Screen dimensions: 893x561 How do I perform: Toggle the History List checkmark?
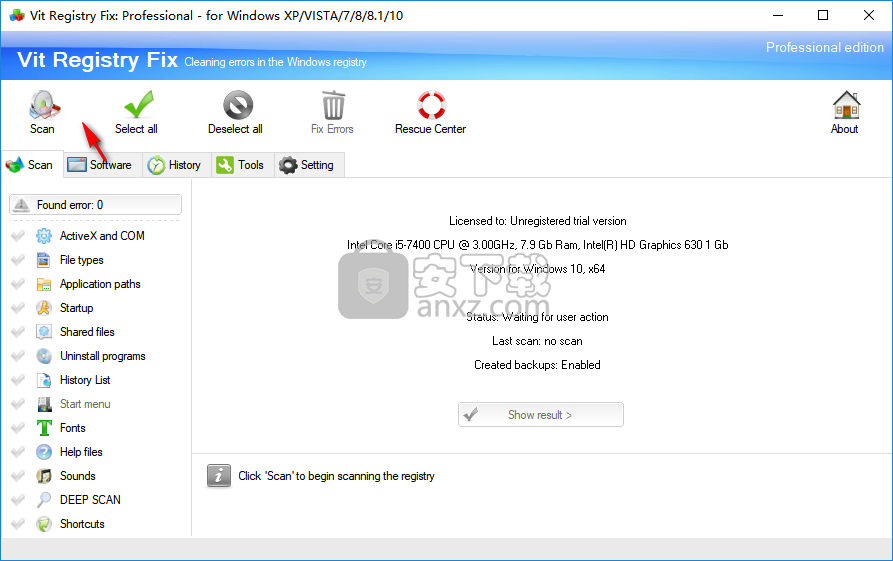point(18,380)
